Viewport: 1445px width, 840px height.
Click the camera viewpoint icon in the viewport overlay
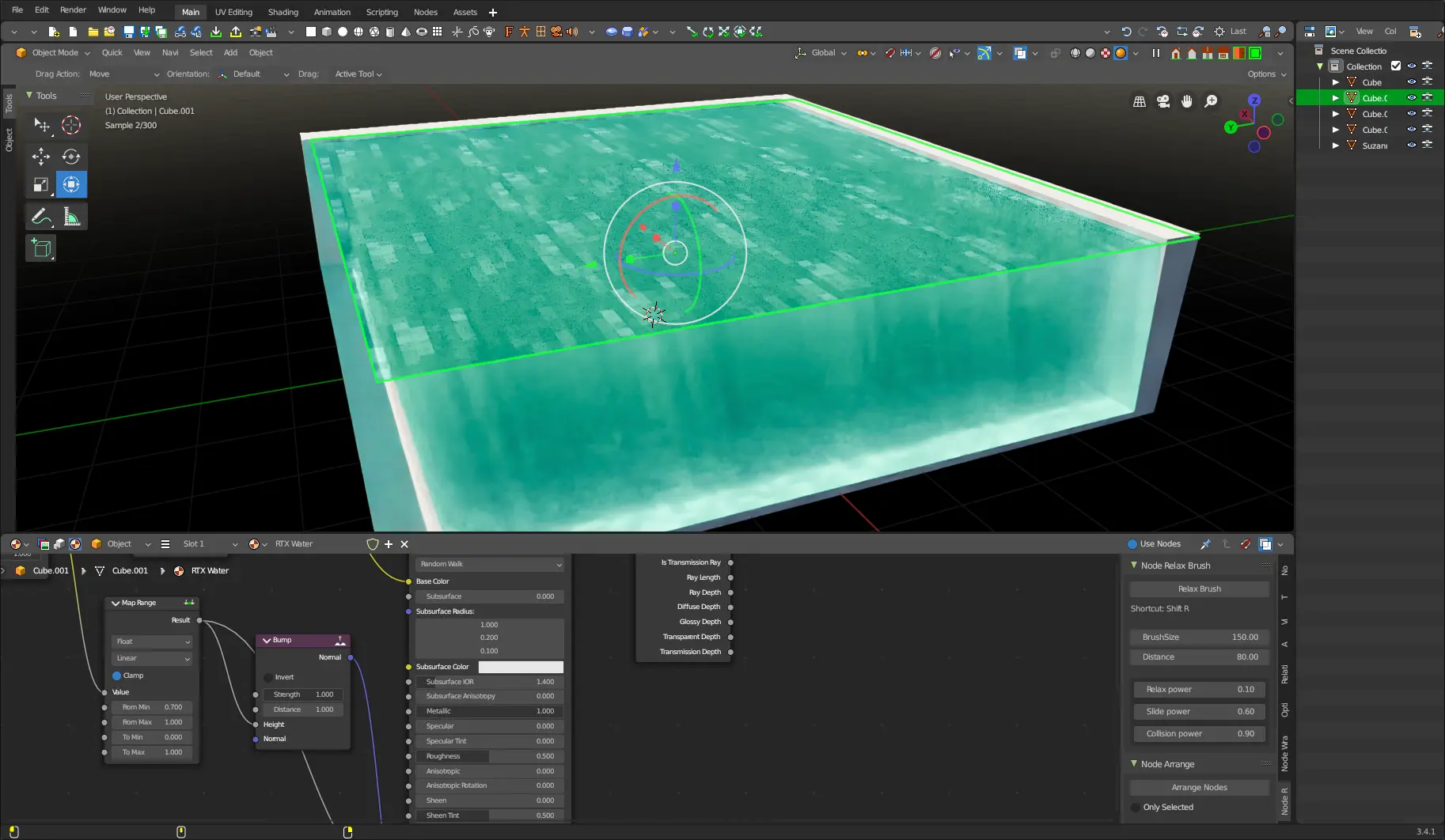[x=1163, y=101]
